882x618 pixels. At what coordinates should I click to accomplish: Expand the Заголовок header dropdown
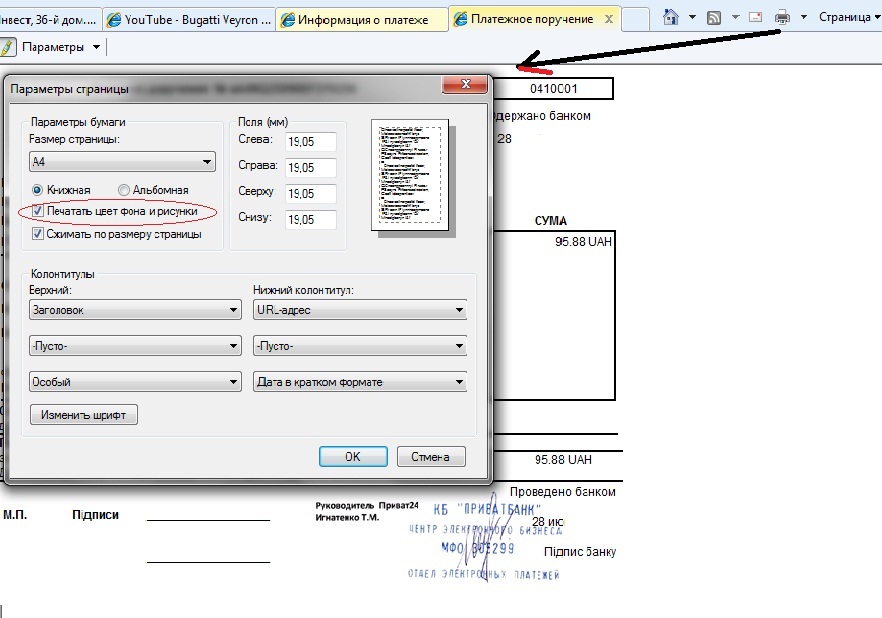[136, 310]
